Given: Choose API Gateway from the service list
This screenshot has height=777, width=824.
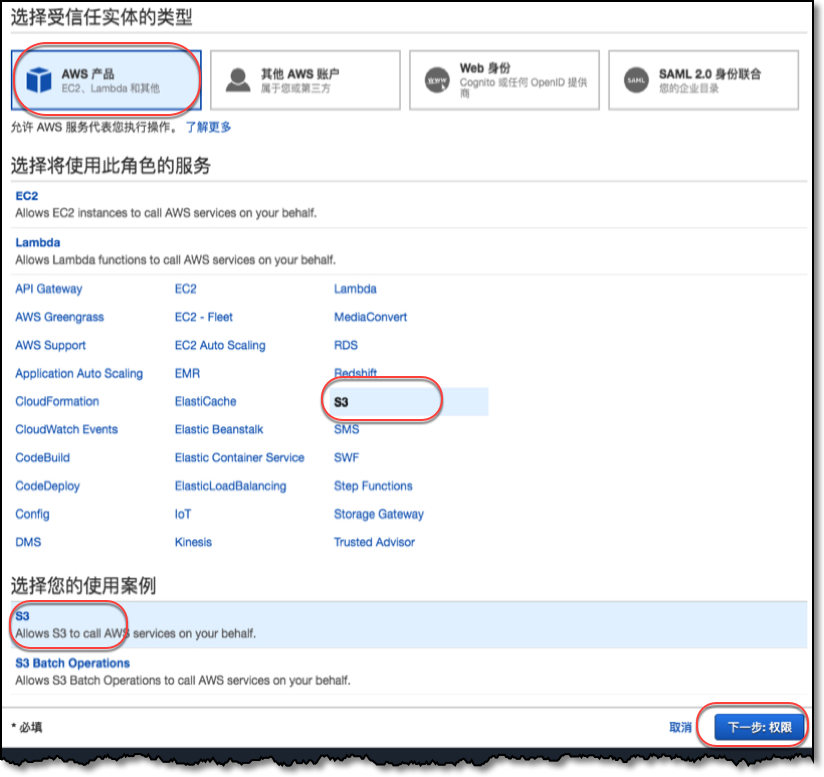Looking at the screenshot, I should pyautogui.click(x=49, y=289).
